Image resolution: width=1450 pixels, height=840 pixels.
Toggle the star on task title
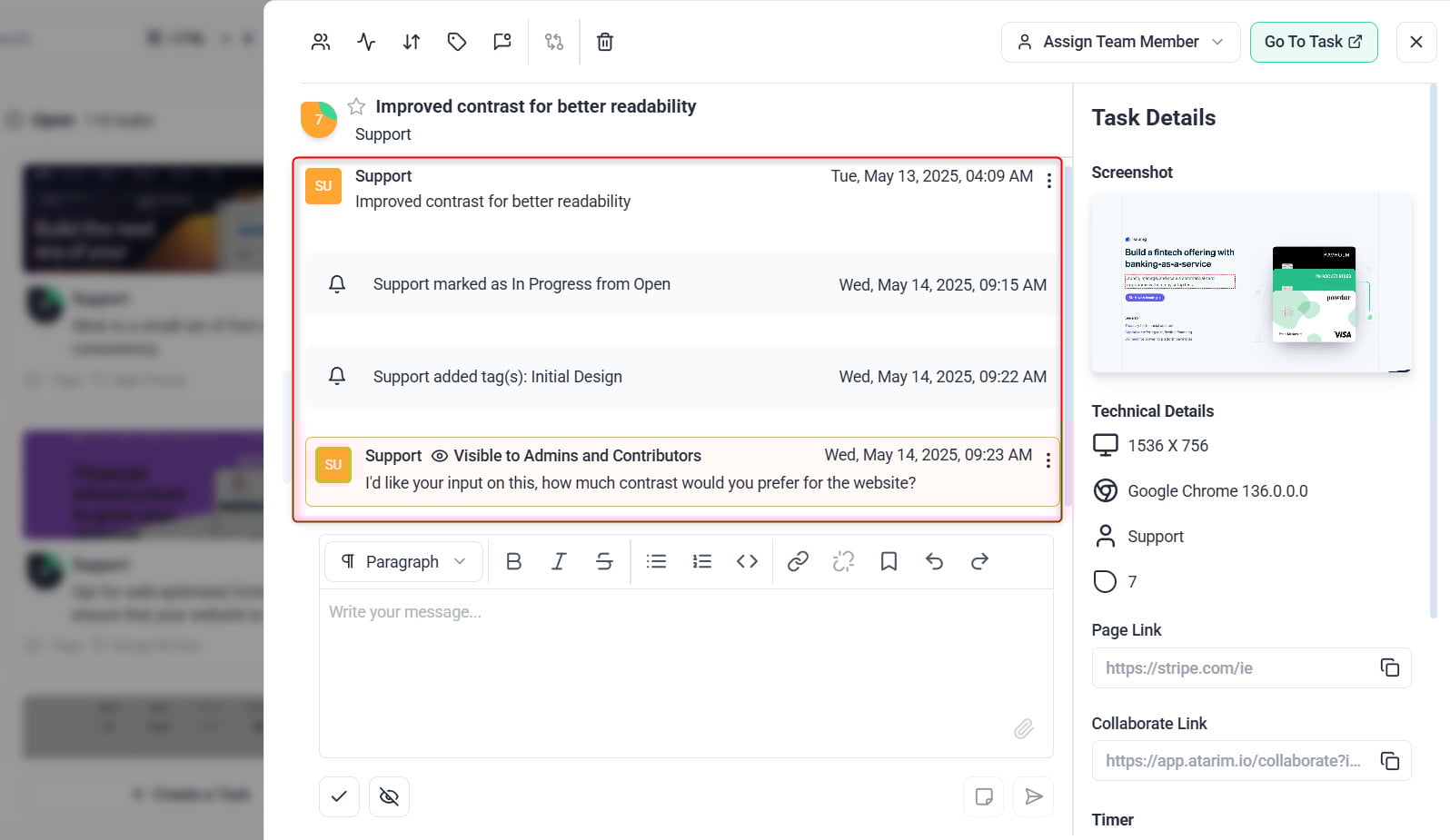coord(356,106)
